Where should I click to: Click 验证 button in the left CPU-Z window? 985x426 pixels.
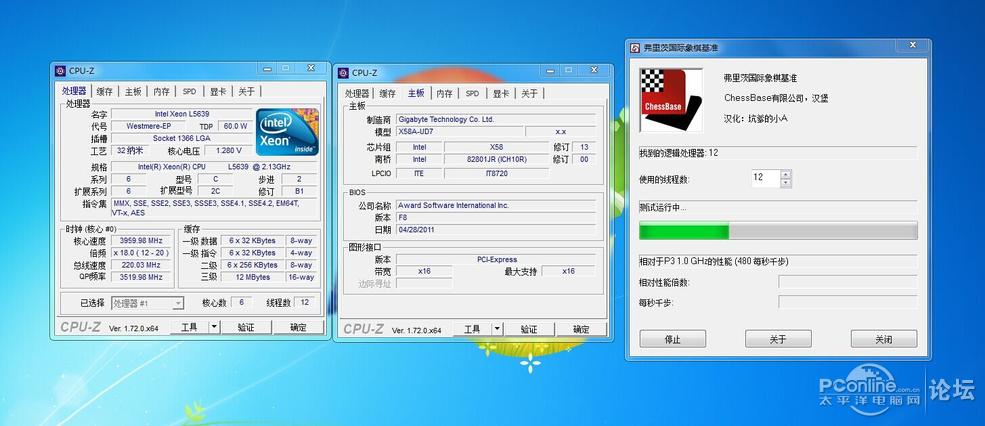[246, 327]
